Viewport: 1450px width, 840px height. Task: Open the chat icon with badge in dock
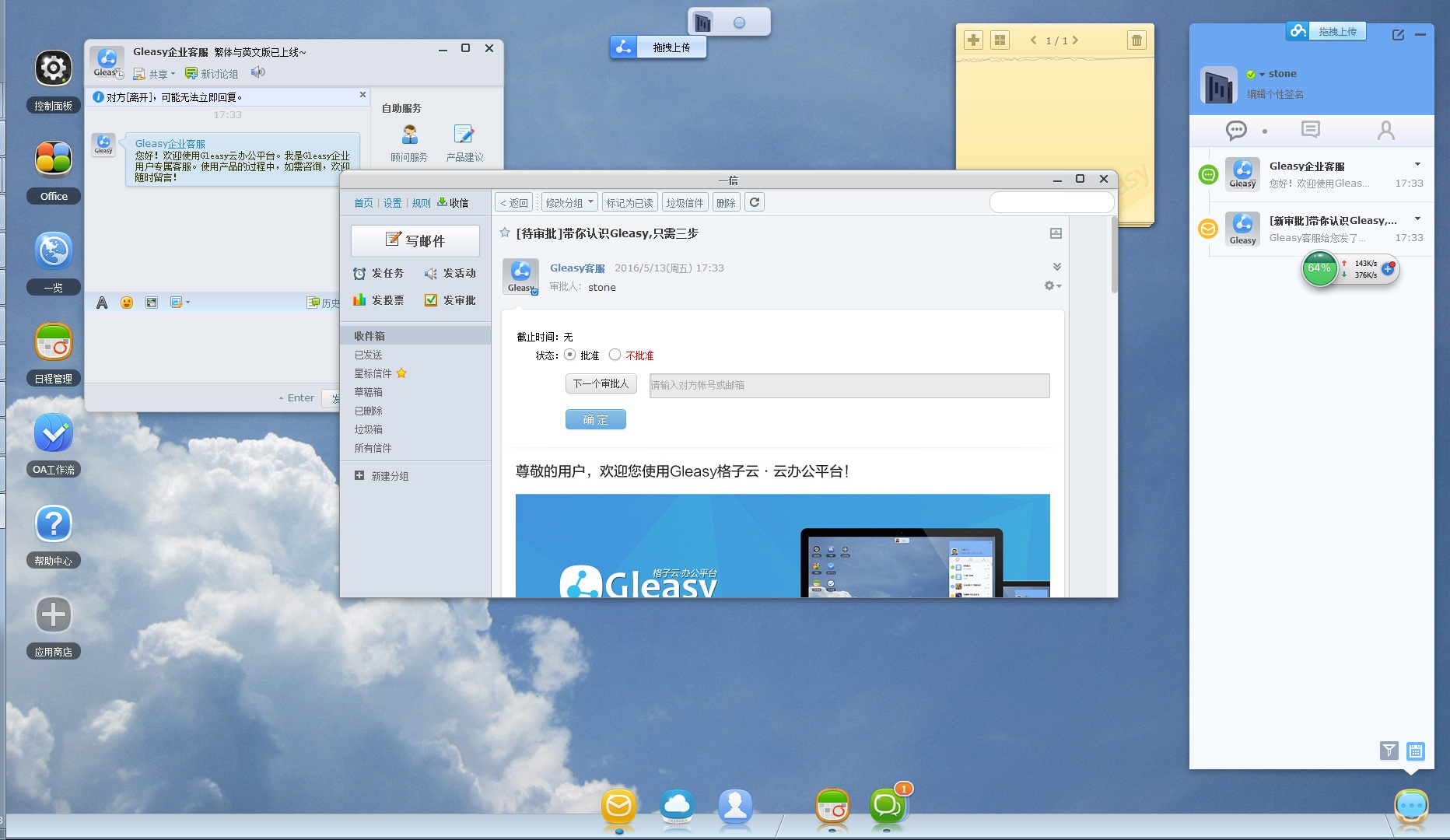point(888,806)
